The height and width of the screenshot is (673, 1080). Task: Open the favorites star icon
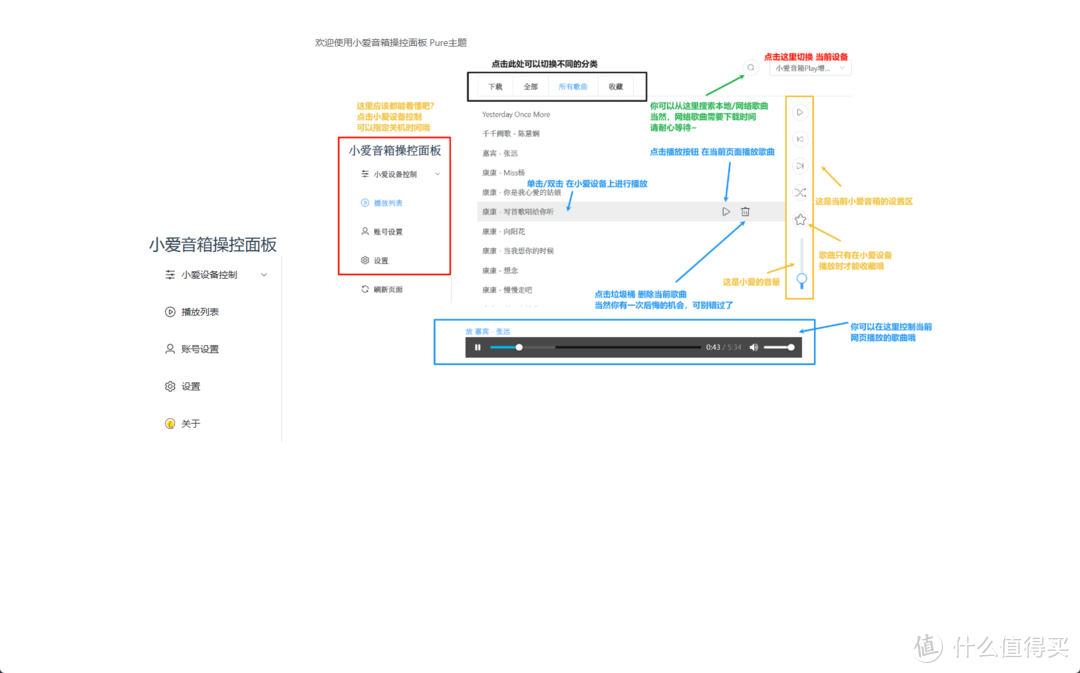pos(801,219)
